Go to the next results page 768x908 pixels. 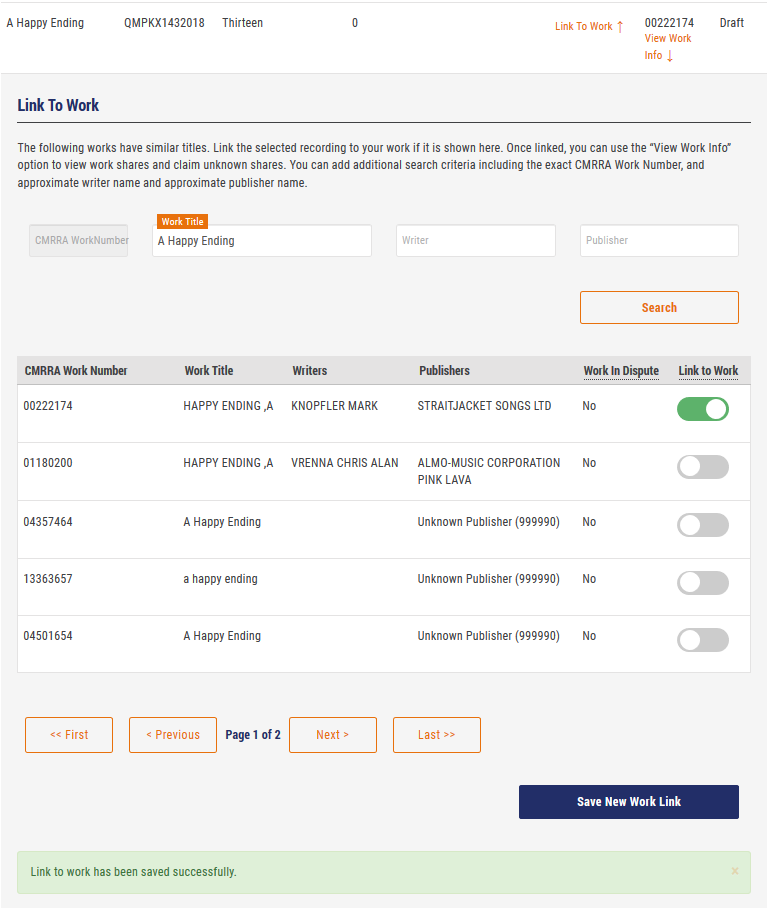point(332,735)
